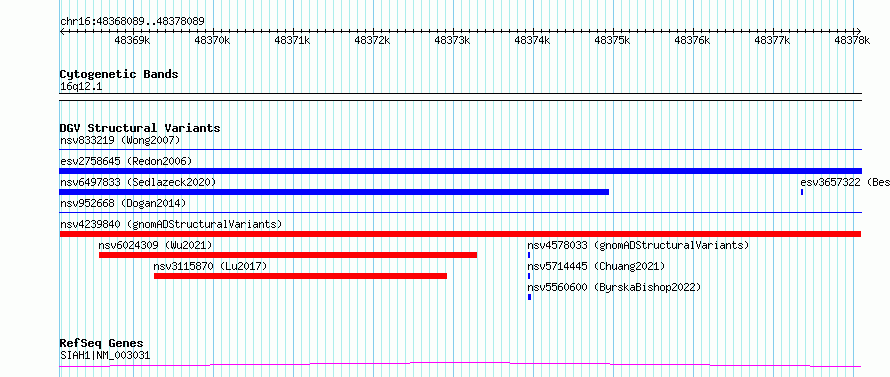Open the nsv5714445 (Chuang2021) label

595,266
